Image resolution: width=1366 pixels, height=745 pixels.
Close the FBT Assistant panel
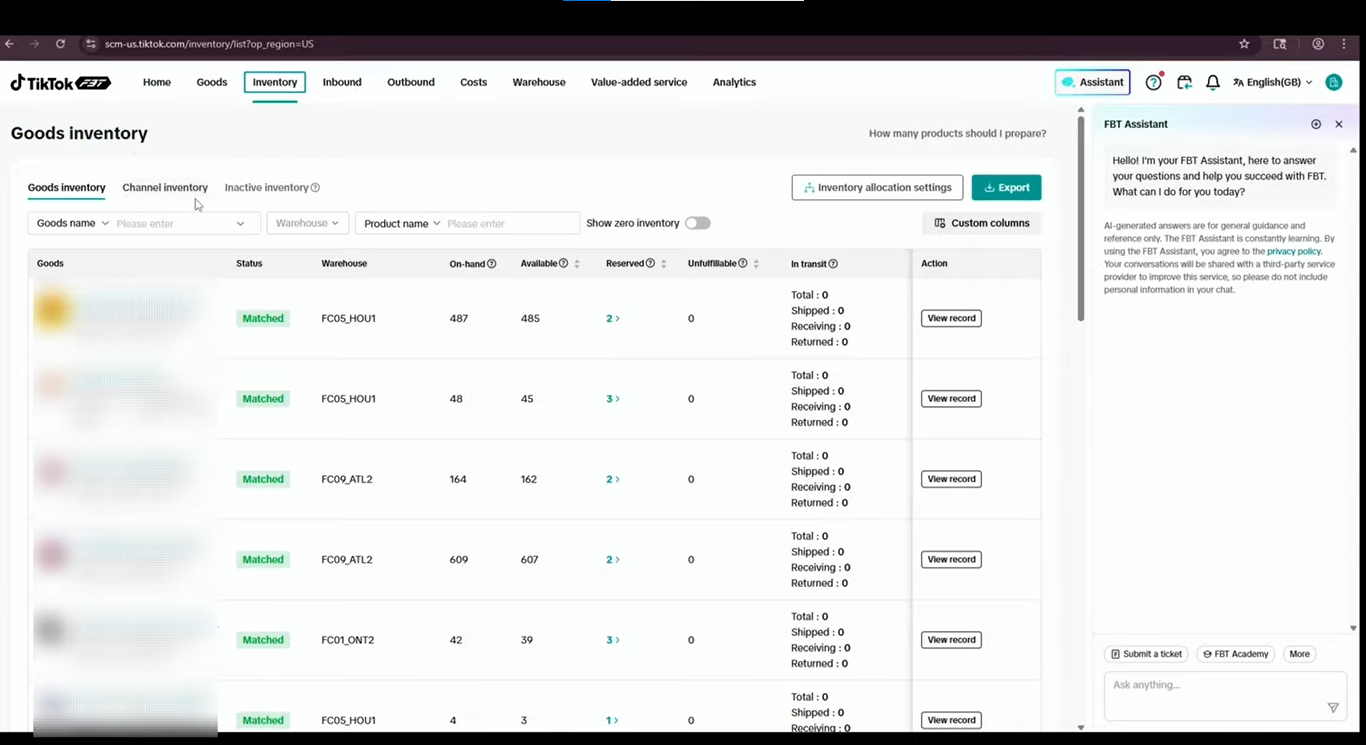point(1339,124)
